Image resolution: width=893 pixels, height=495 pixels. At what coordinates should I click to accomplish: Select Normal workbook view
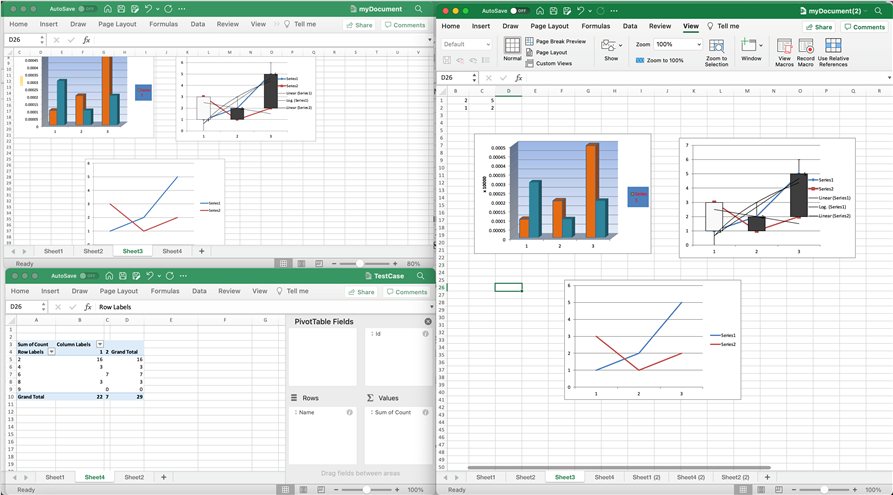pos(512,49)
